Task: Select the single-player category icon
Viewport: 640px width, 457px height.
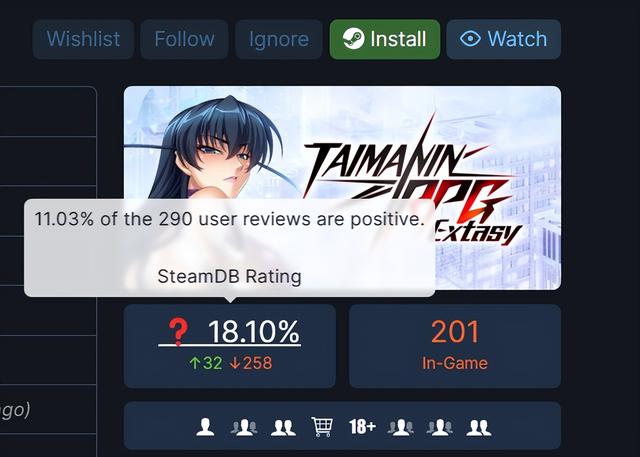Action: pos(205,427)
